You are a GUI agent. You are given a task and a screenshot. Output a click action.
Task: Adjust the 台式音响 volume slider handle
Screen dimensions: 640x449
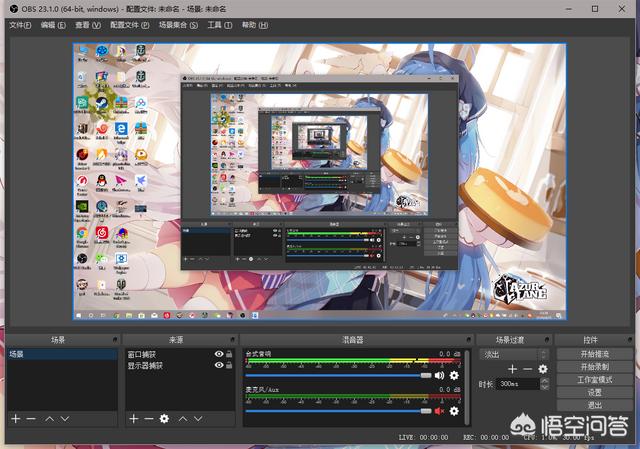426,375
